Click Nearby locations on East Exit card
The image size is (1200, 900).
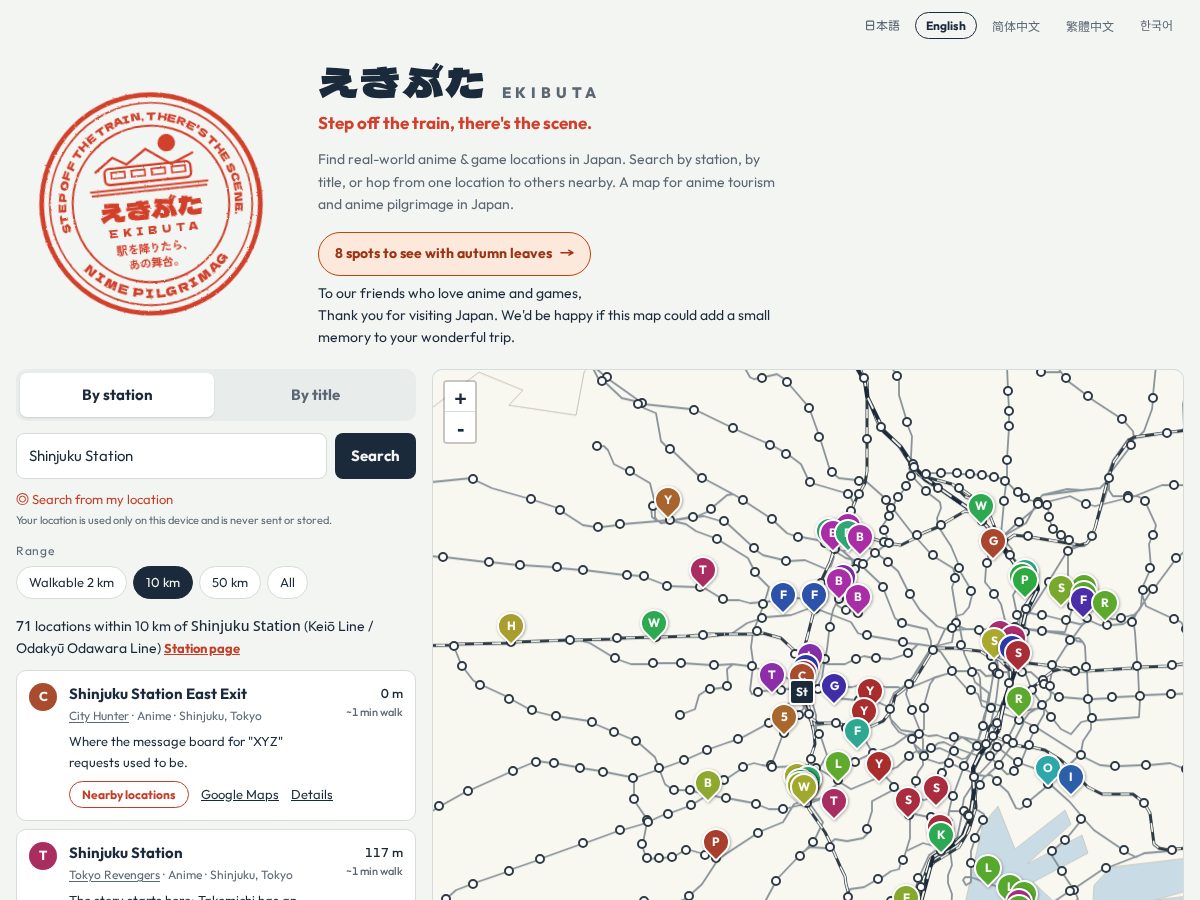pyautogui.click(x=129, y=795)
